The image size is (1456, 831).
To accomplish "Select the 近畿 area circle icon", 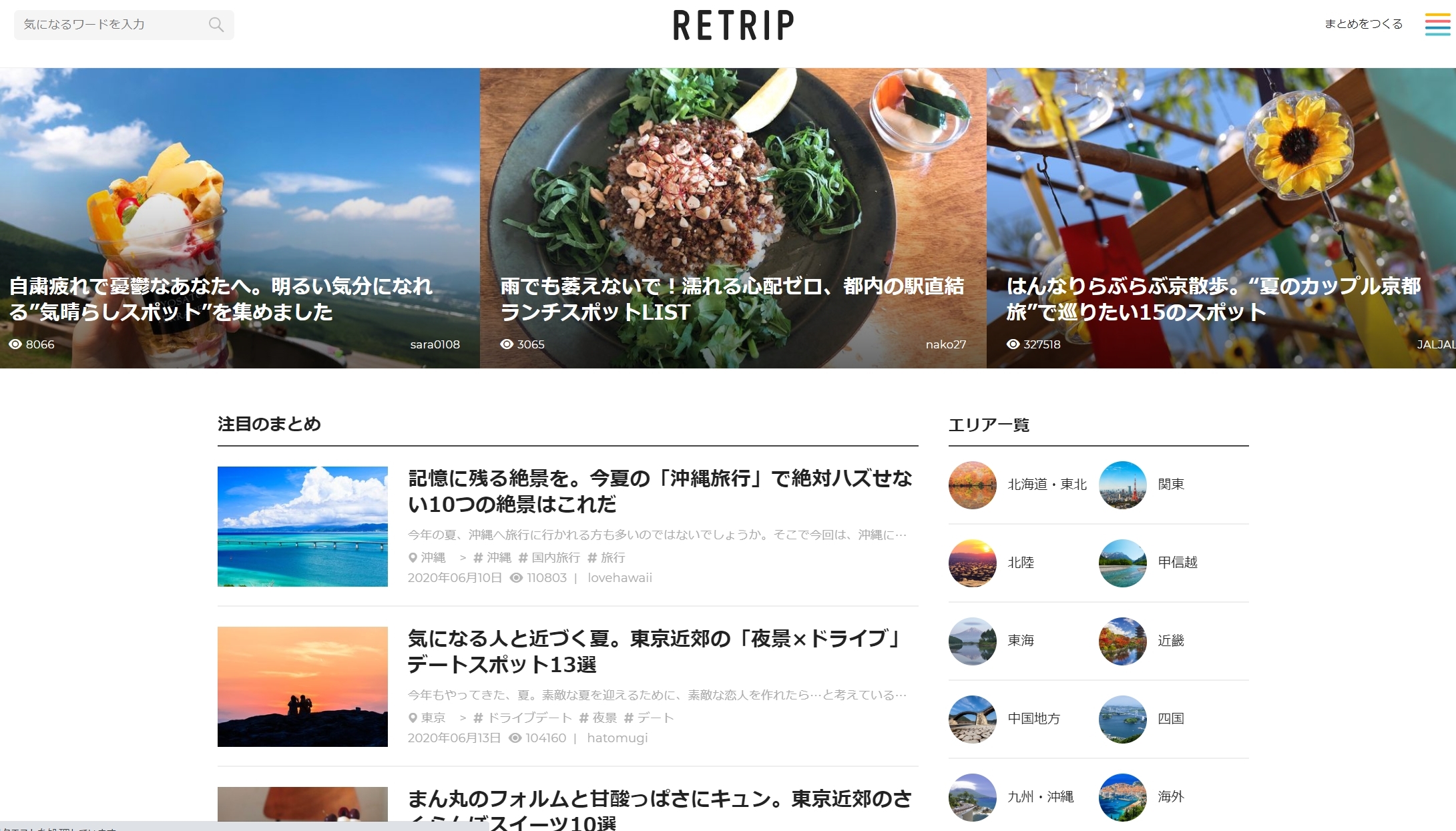I will click(1122, 641).
